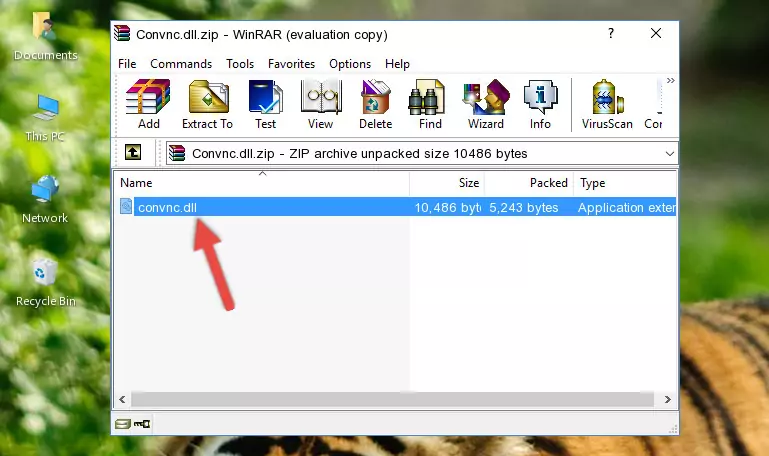This screenshot has width=769, height=456.
Task: Click the horizontal scrollbar right arrow
Action: (667, 399)
